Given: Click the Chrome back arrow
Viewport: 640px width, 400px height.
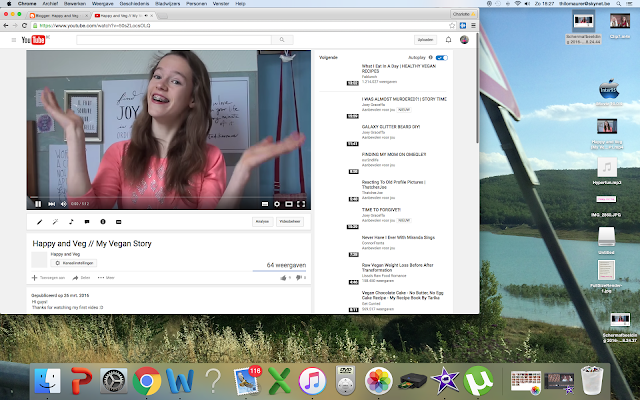Looking at the screenshot, I should click(6, 25).
